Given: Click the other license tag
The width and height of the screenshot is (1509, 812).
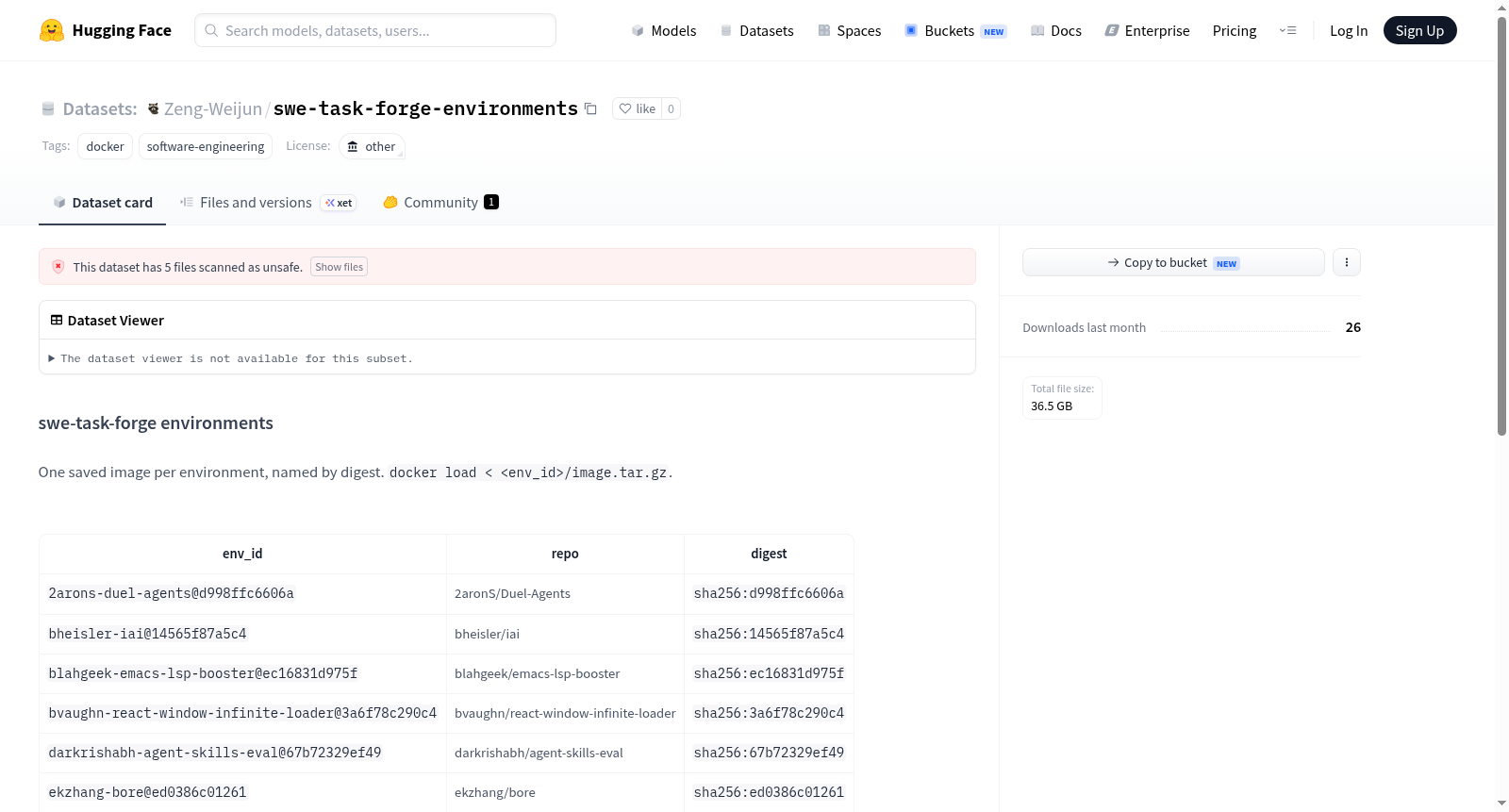Looking at the screenshot, I should pos(372,146).
